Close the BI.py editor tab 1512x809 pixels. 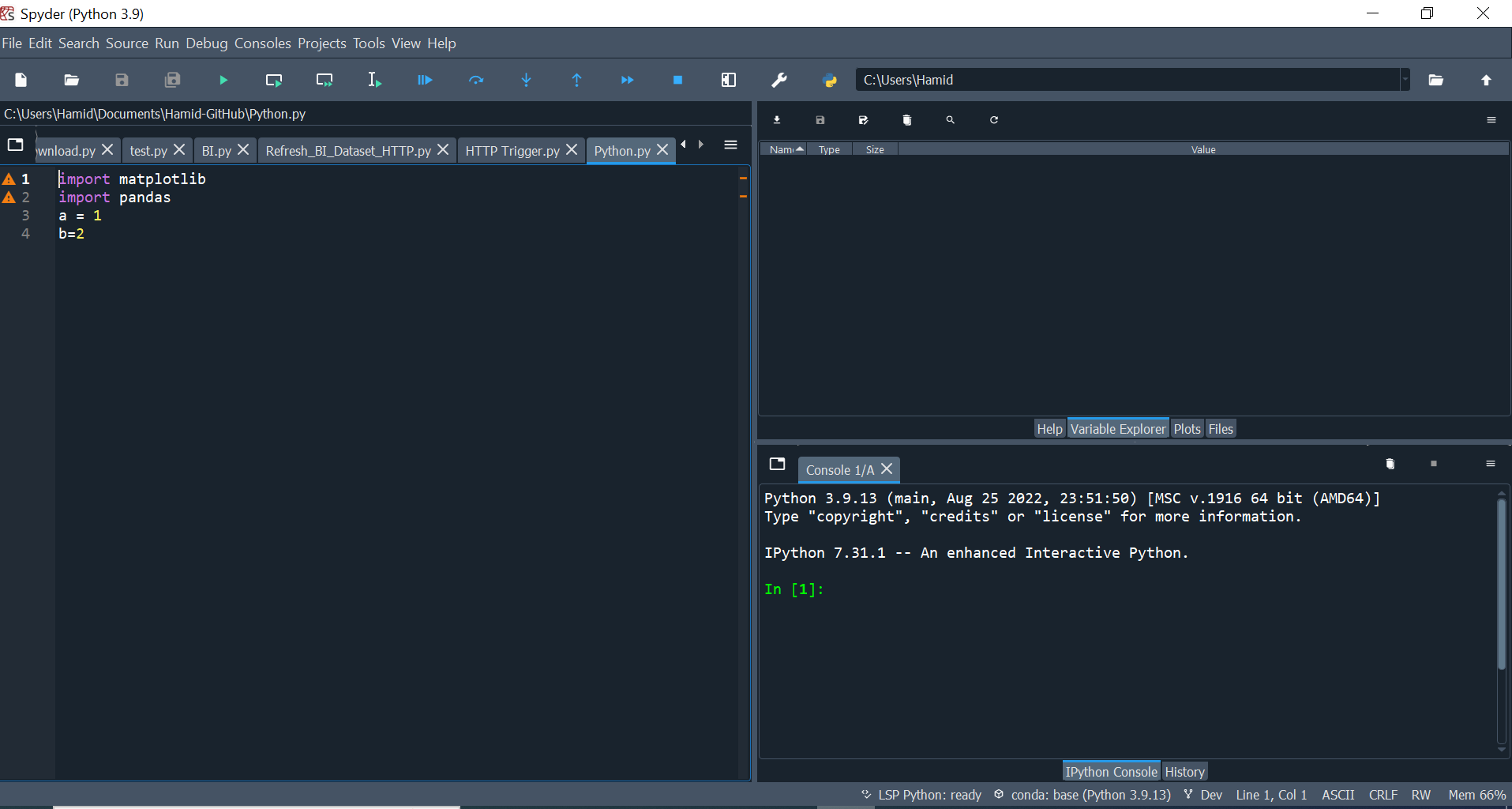[x=243, y=149]
